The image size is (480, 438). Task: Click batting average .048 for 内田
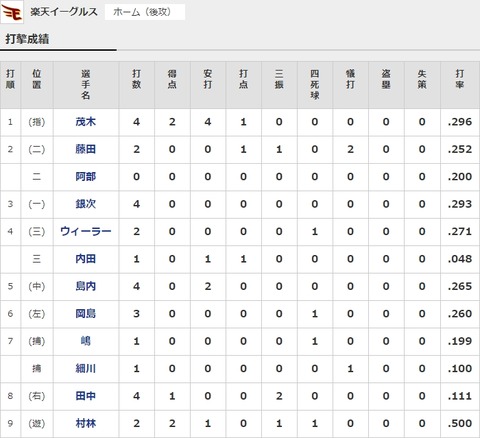click(x=460, y=259)
